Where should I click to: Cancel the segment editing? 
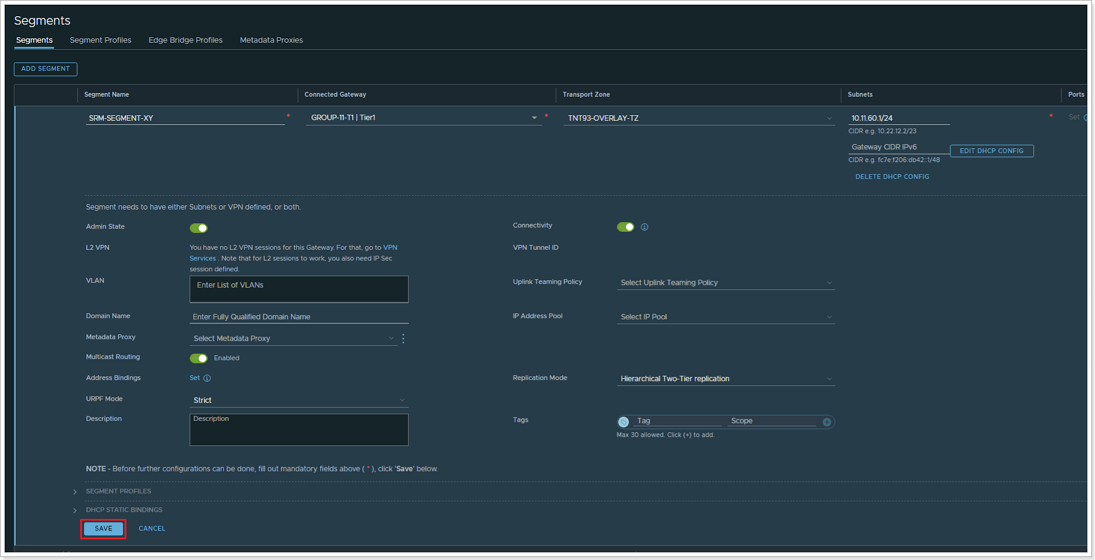152,529
